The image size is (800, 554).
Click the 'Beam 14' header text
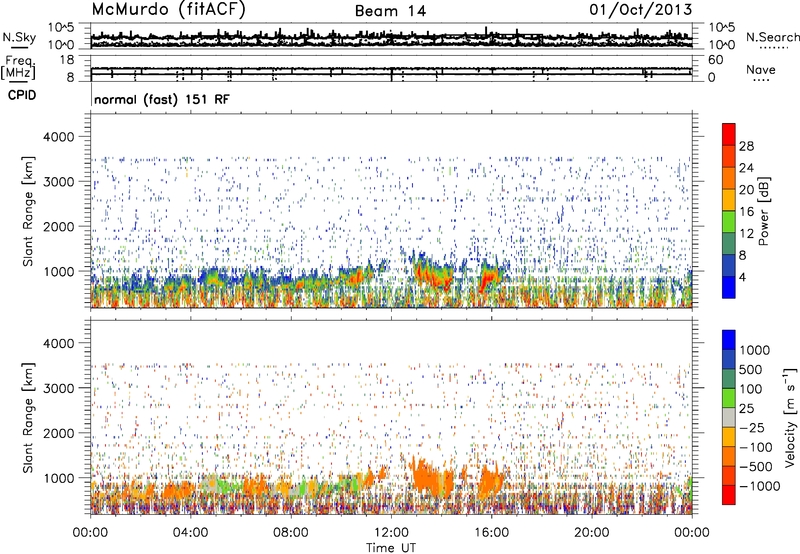tap(390, 11)
